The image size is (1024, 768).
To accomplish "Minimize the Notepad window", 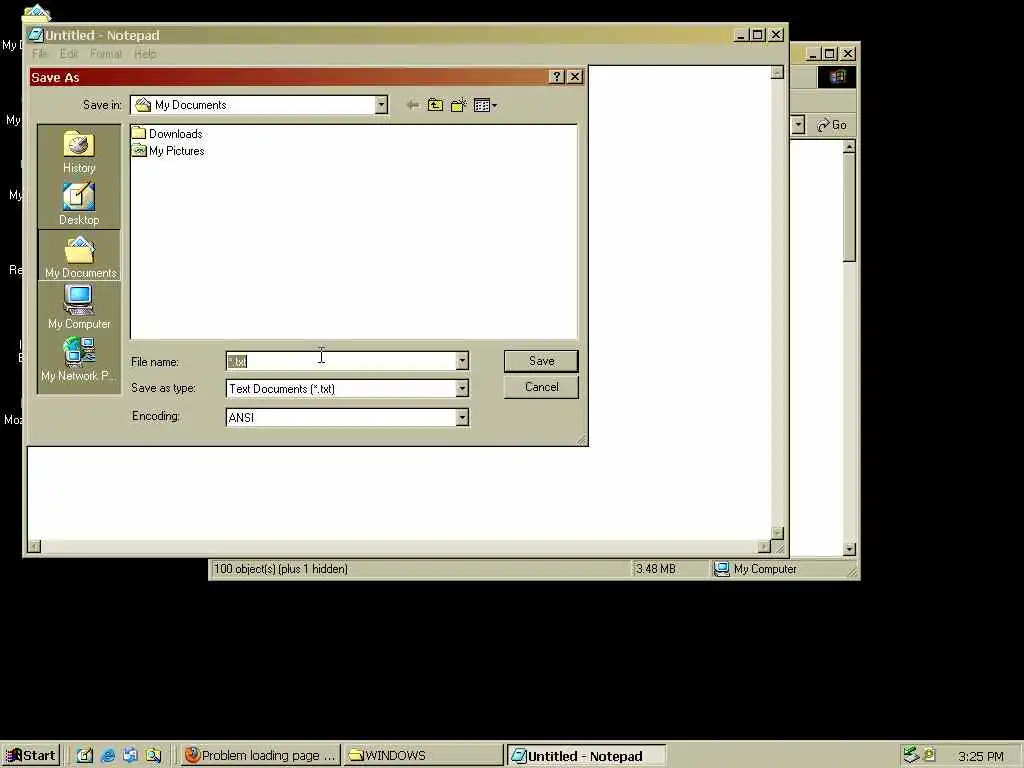I will click(741, 35).
